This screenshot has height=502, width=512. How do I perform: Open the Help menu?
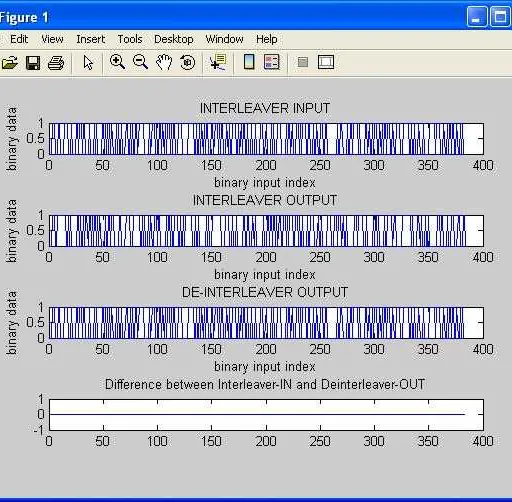tap(267, 39)
